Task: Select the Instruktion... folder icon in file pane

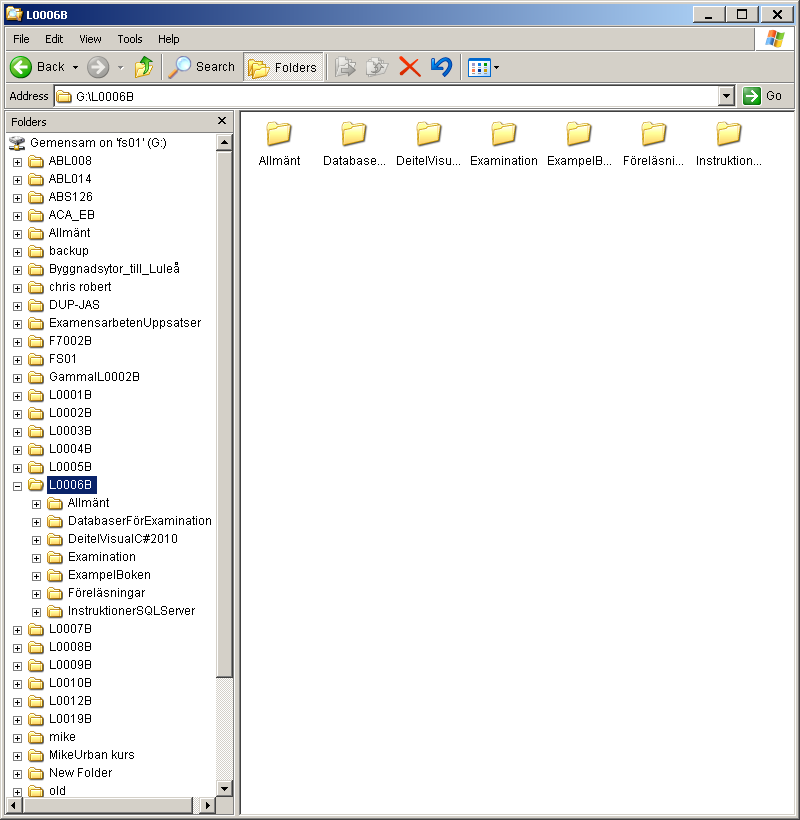Action: [x=728, y=134]
